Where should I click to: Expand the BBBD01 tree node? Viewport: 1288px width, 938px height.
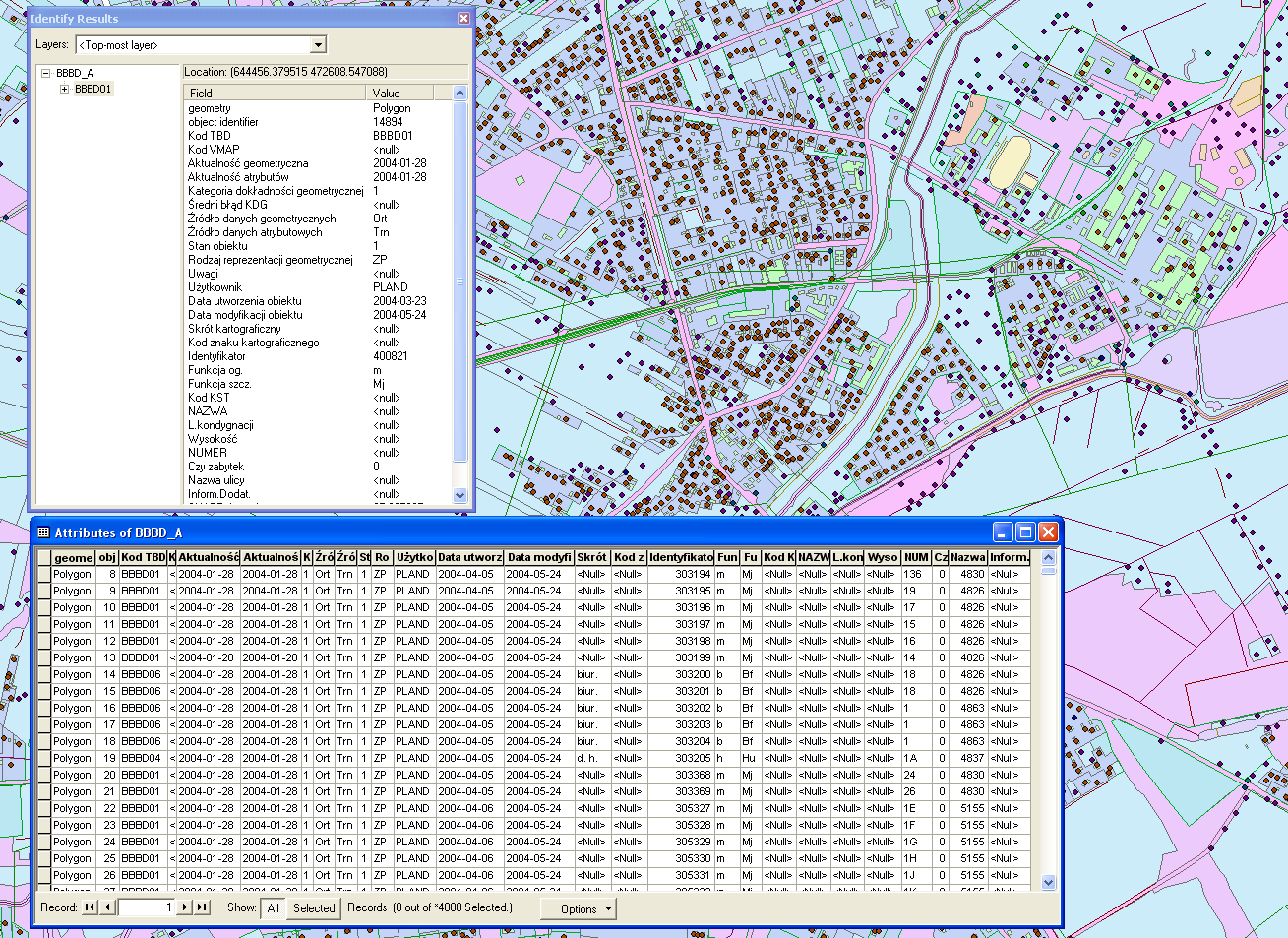pos(64,89)
